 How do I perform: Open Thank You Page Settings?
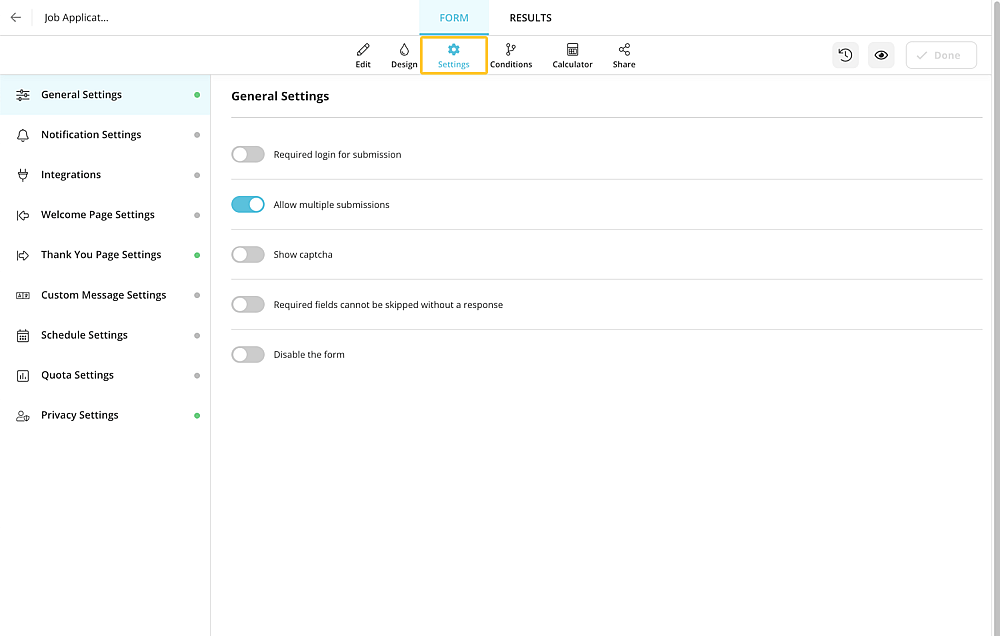pyautogui.click(x=105, y=255)
